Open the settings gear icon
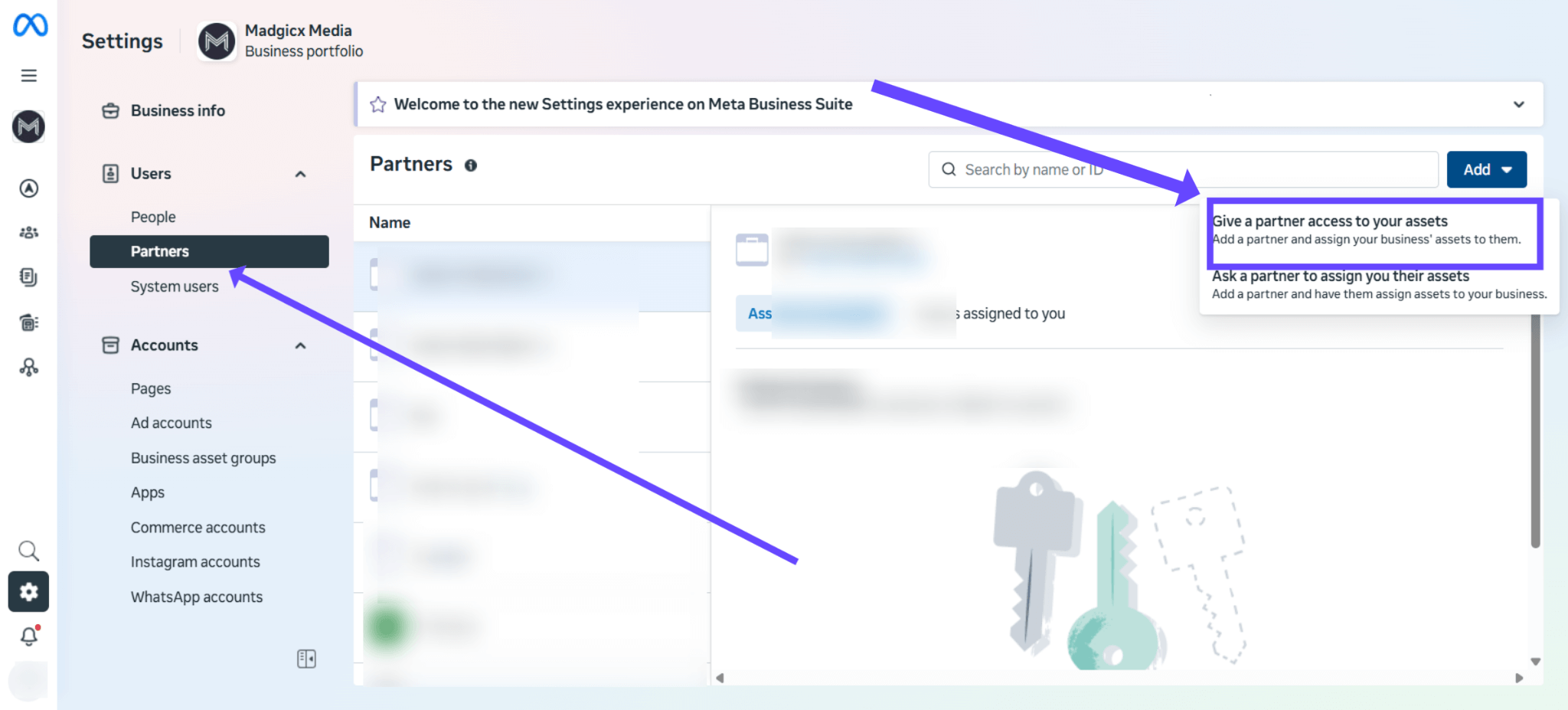This screenshot has height=710, width=1568. click(x=29, y=591)
